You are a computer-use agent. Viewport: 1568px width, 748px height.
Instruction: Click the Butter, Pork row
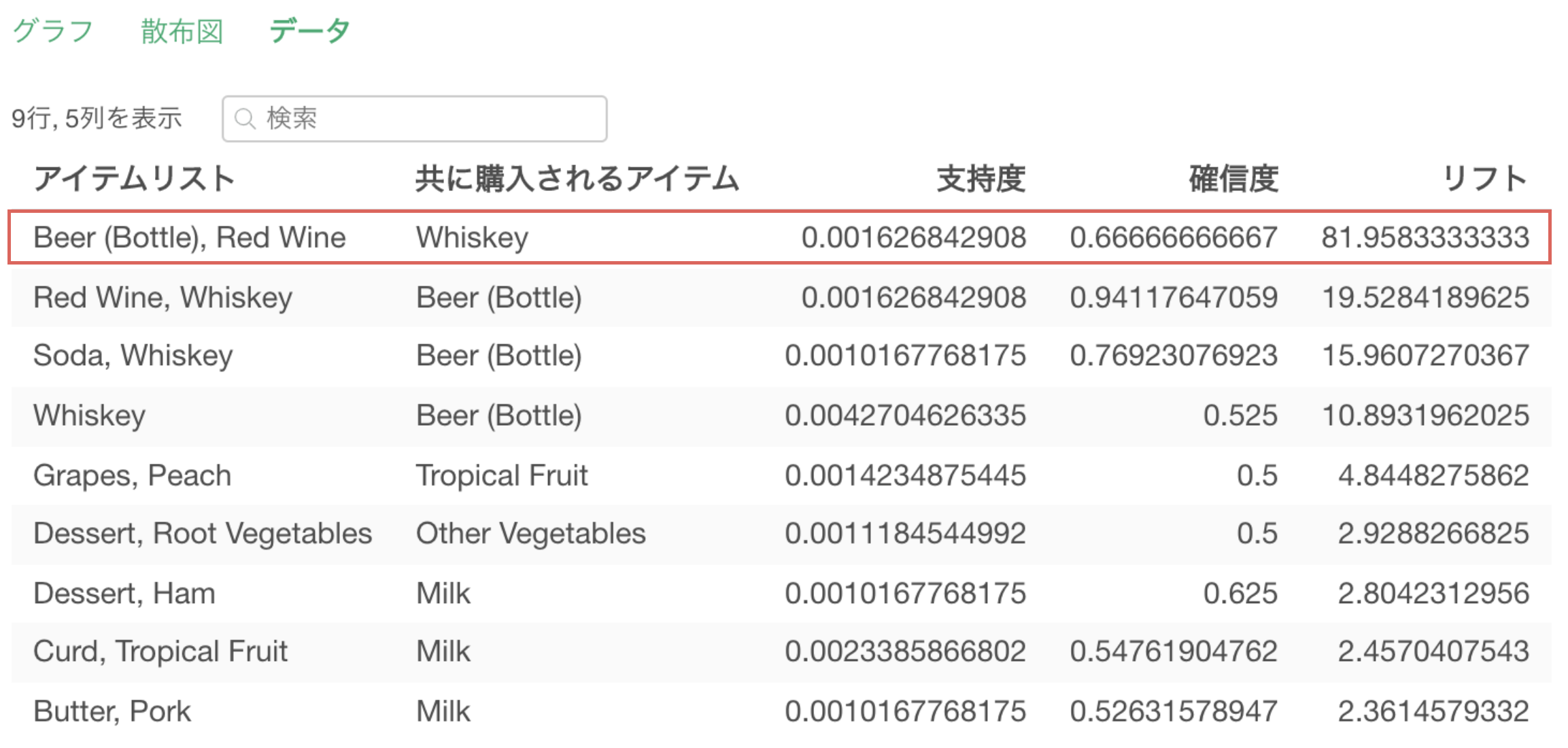point(112,711)
